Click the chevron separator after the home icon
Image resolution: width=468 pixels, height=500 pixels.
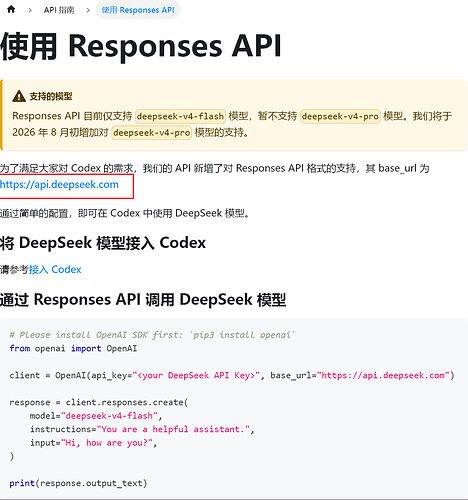[30, 10]
